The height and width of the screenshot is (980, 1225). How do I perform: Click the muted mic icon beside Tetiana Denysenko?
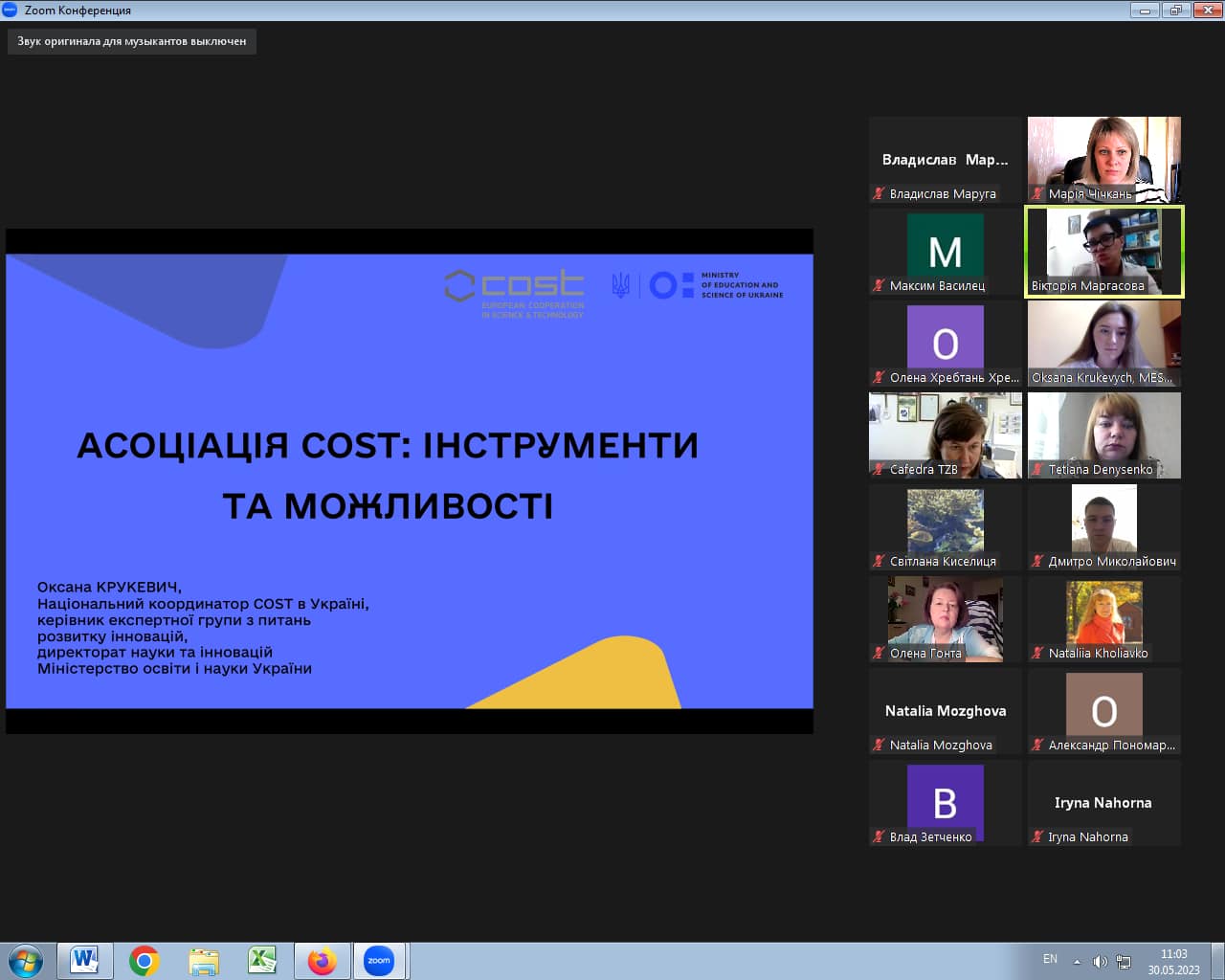pyautogui.click(x=1037, y=469)
